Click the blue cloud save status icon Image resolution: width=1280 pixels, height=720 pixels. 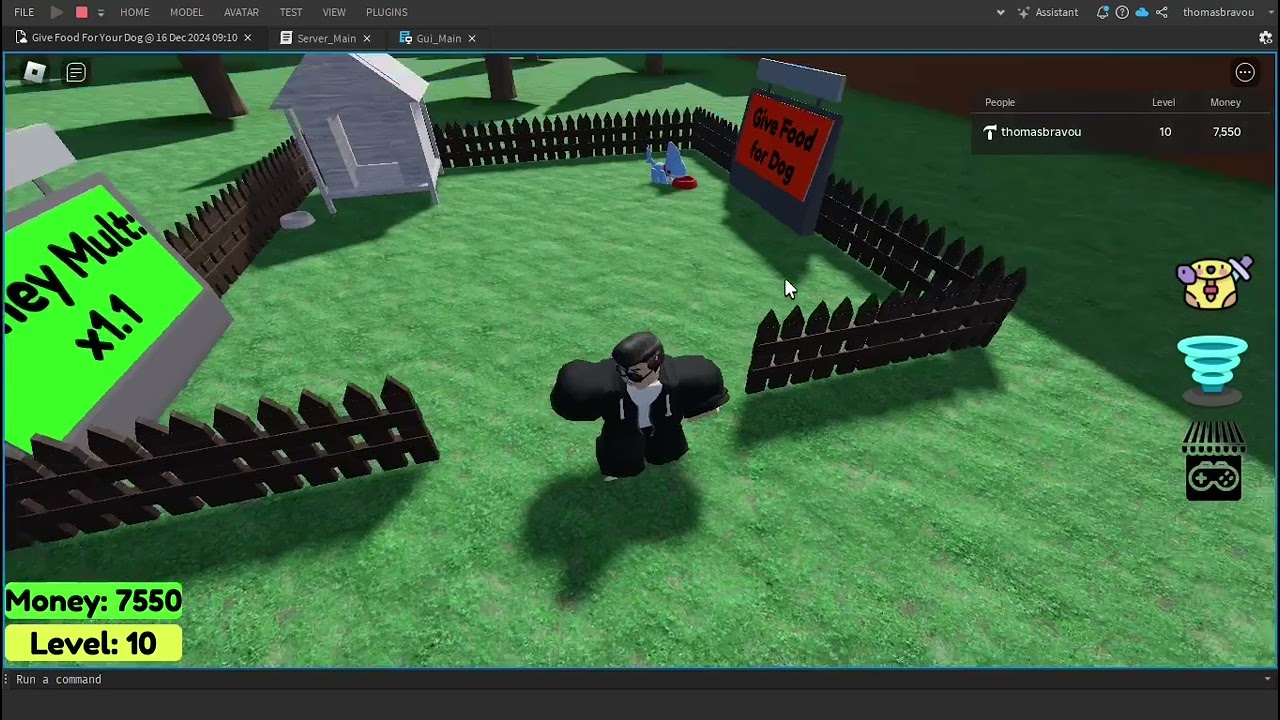tap(1142, 12)
